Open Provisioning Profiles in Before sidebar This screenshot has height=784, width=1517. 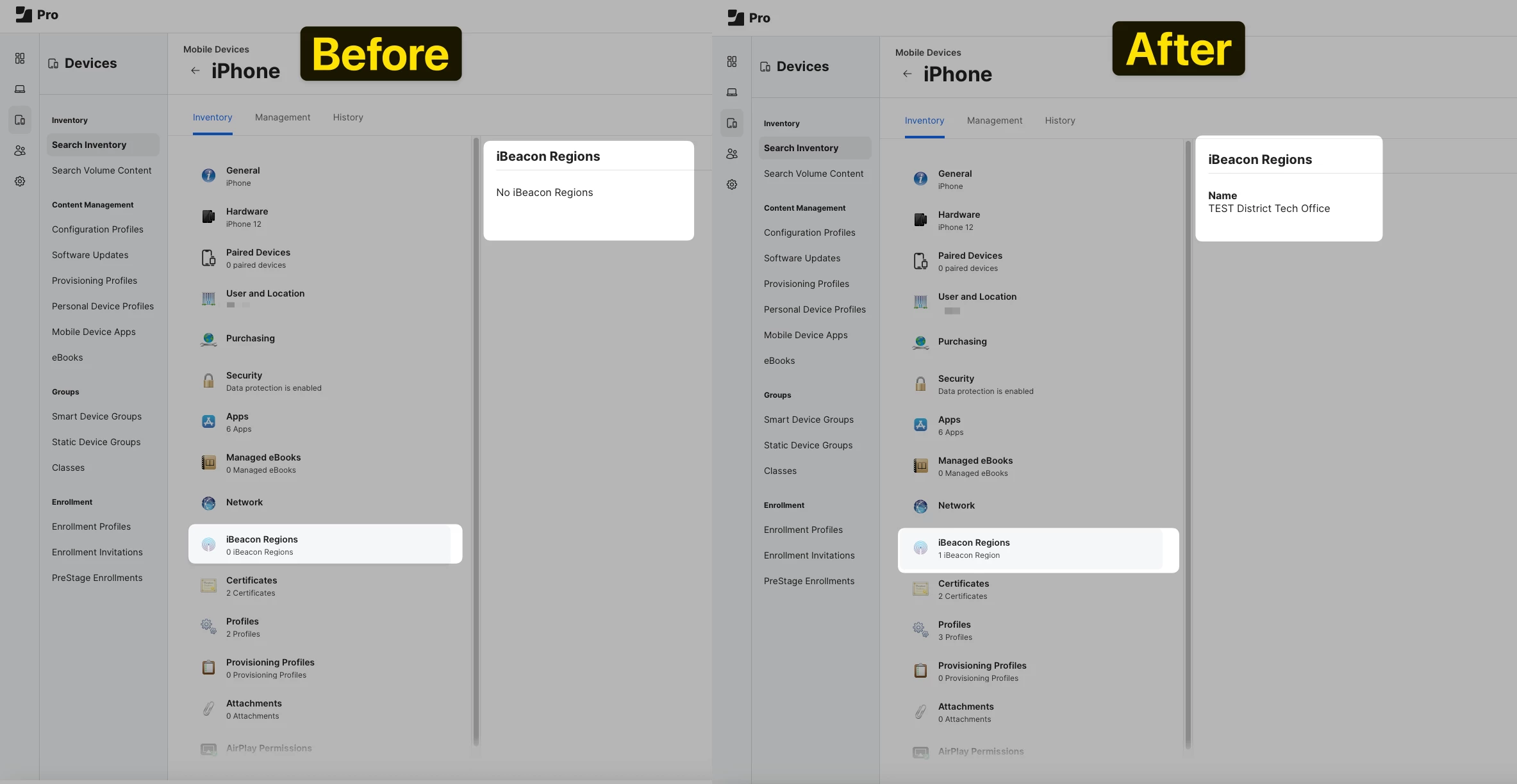tap(94, 281)
